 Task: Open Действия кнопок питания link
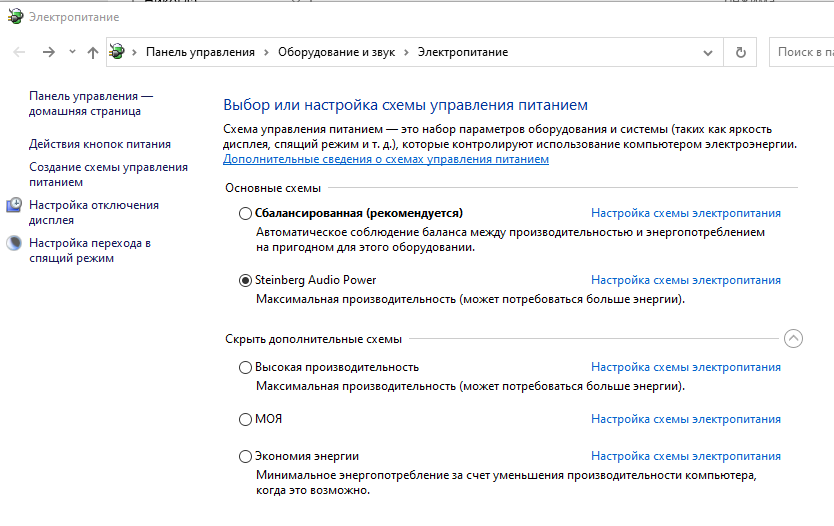click(x=100, y=144)
